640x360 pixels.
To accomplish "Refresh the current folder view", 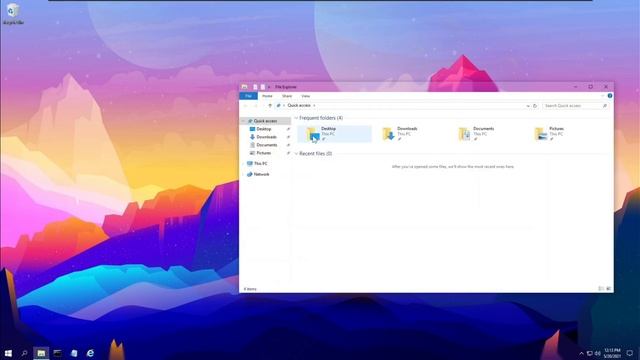I will pos(535,106).
